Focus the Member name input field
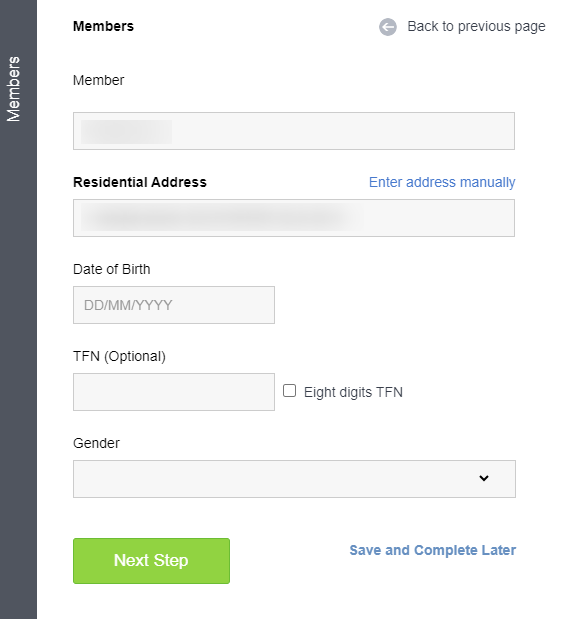This screenshot has height=619, width=562. click(x=294, y=131)
